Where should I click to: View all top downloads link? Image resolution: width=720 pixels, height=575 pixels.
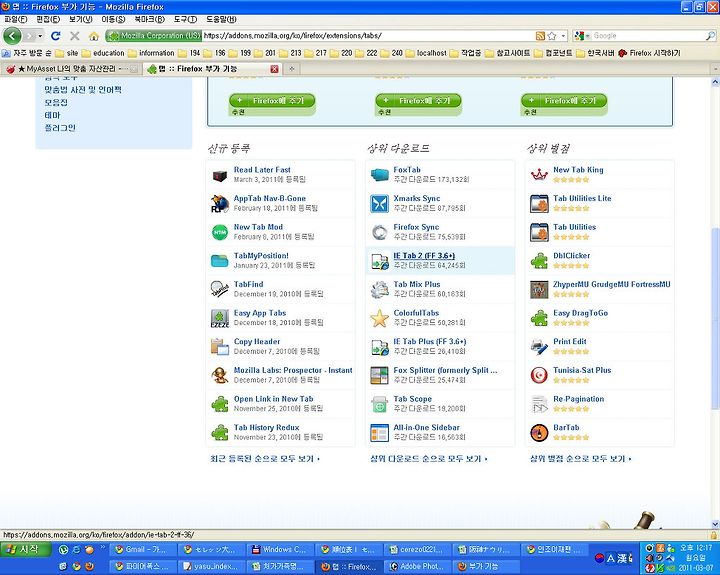(429, 459)
